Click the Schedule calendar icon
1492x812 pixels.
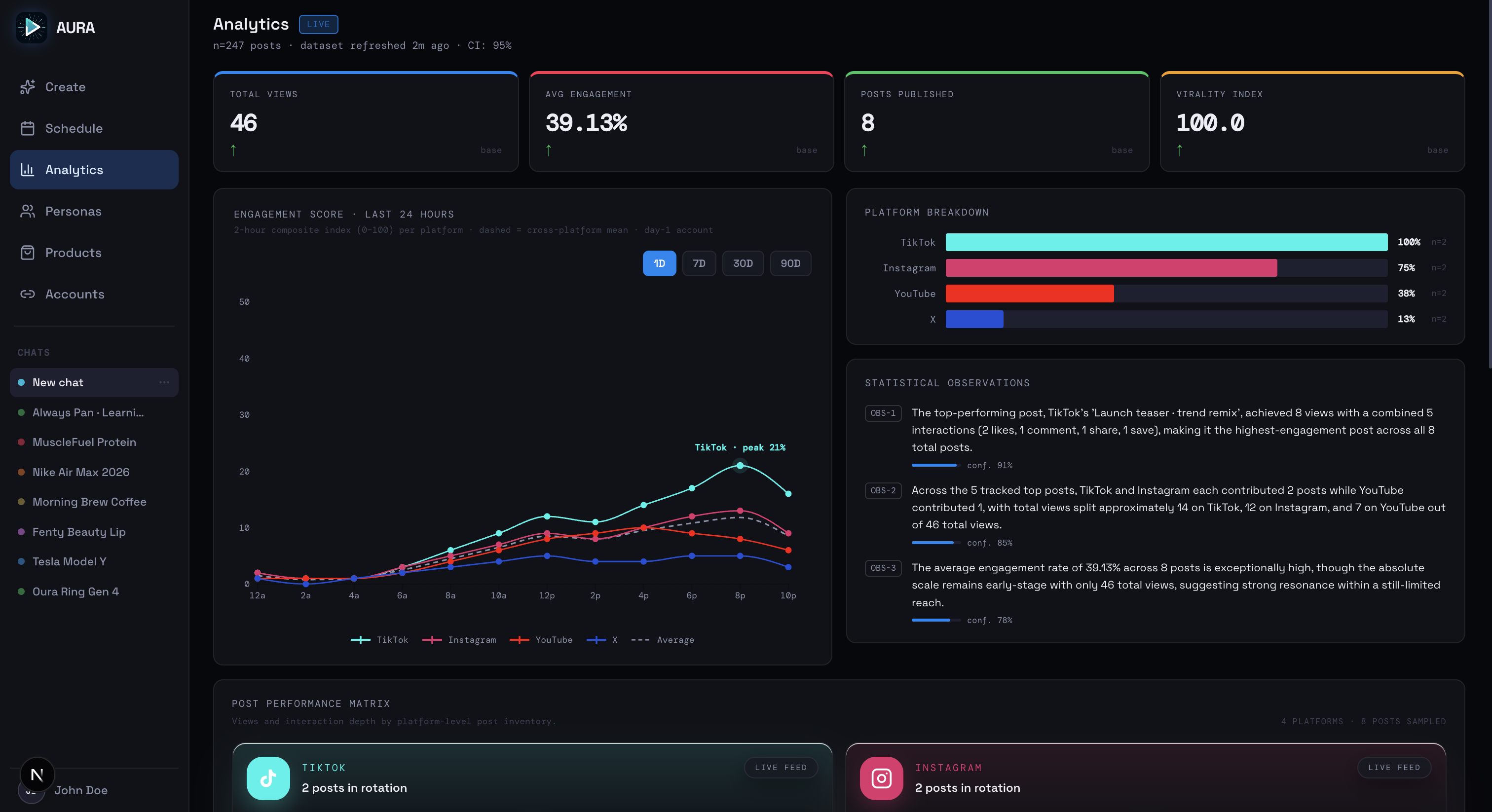[27, 128]
